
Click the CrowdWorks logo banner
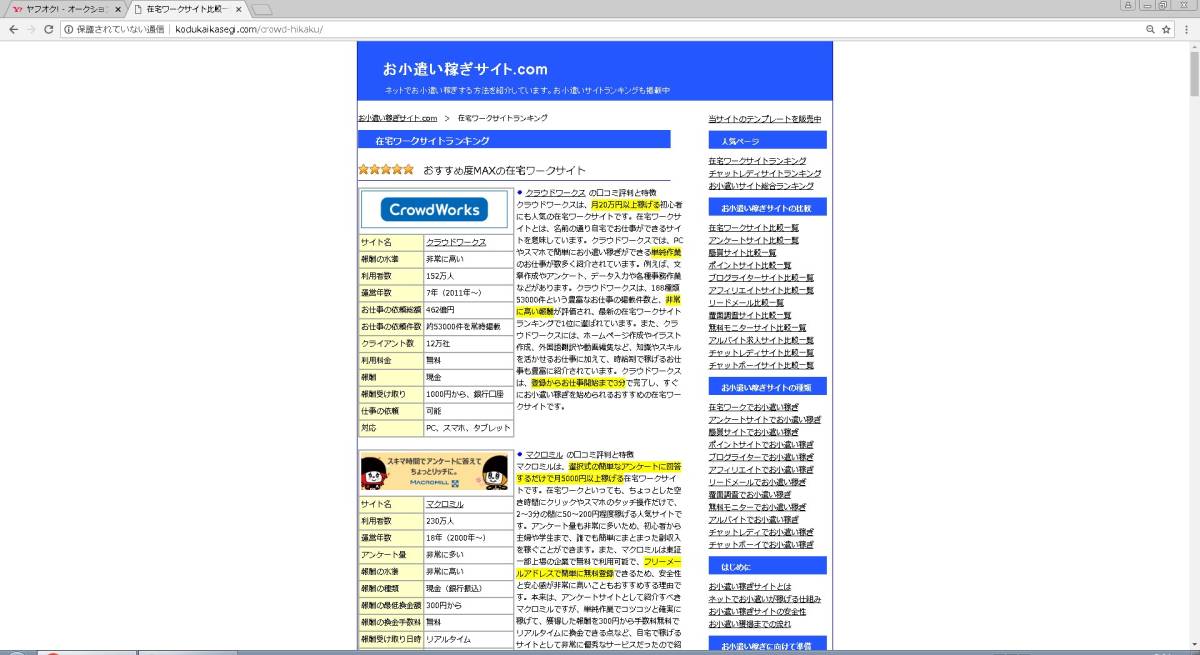tap(435, 210)
